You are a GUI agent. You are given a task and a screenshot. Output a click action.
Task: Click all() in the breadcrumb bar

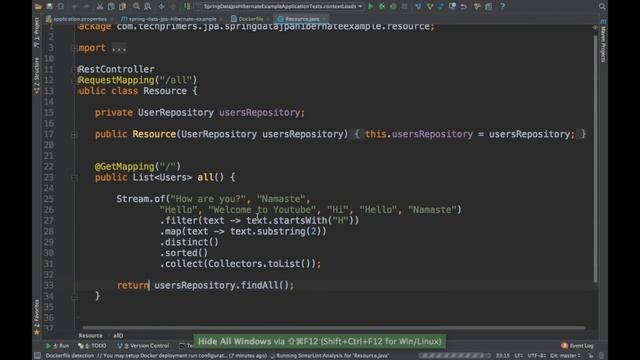click(x=118, y=336)
